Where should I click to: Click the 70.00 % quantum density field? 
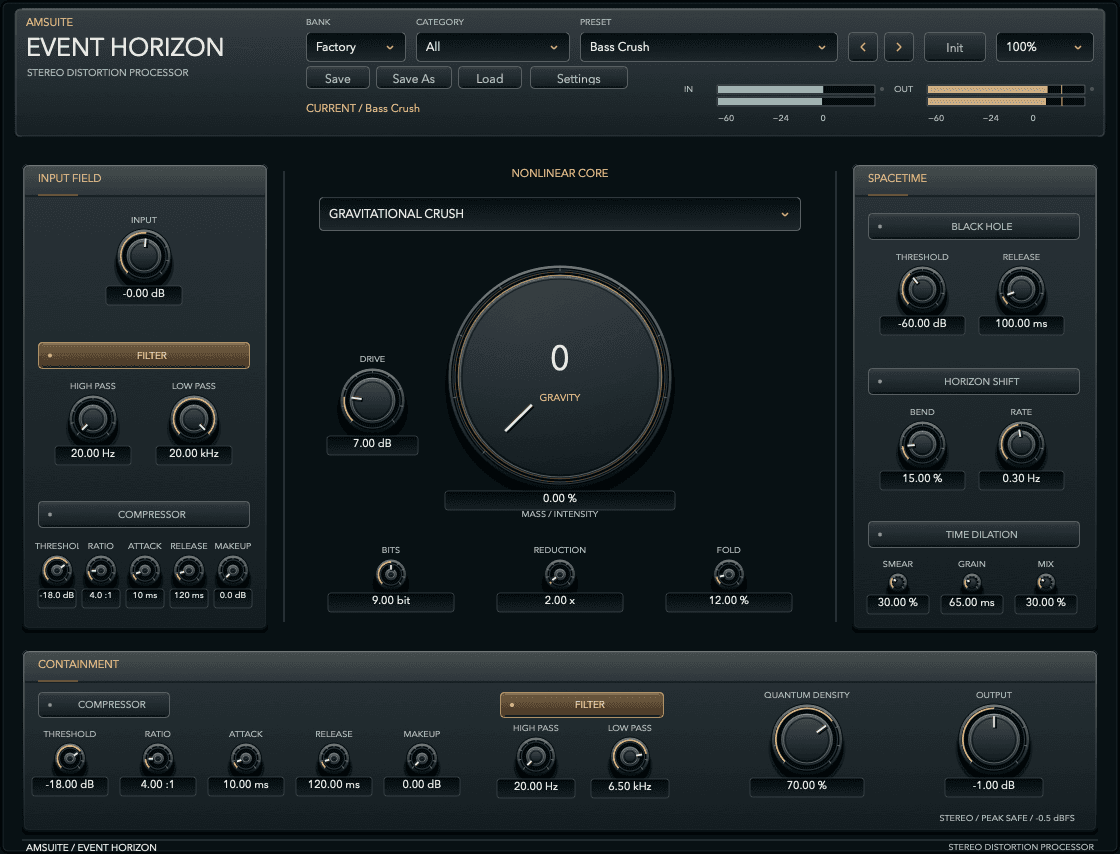(x=806, y=785)
